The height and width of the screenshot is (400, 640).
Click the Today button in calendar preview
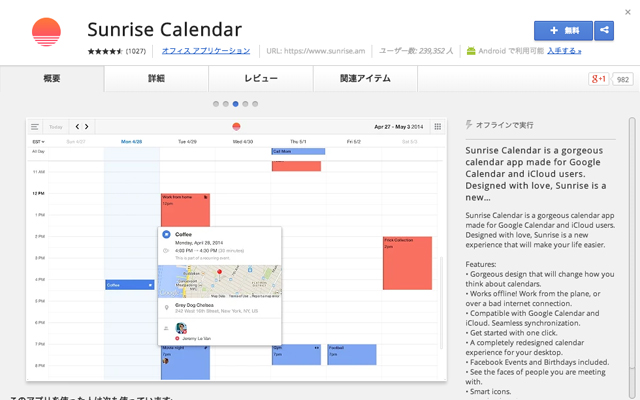pos(56,127)
